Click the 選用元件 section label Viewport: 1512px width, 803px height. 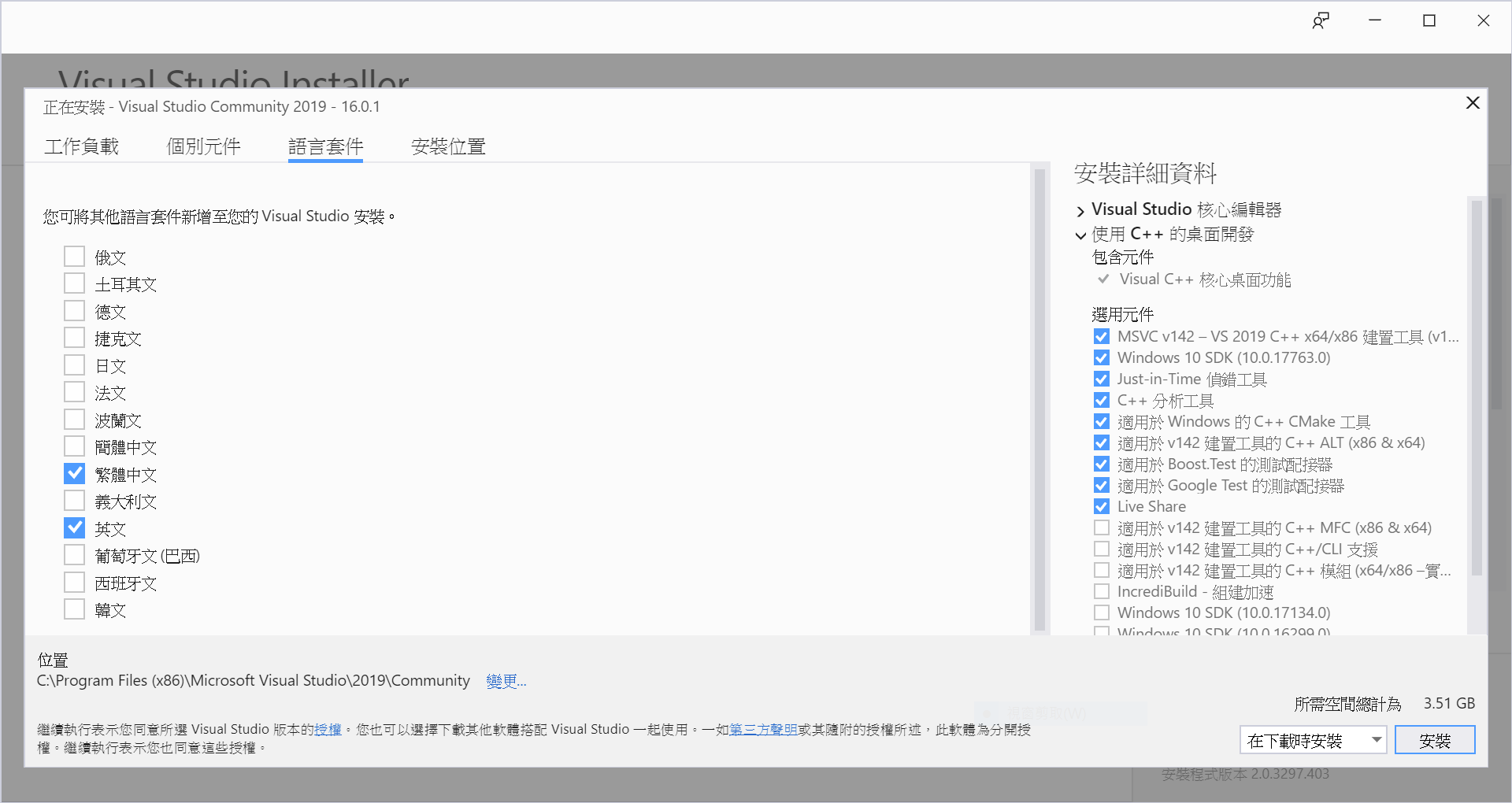(1123, 315)
